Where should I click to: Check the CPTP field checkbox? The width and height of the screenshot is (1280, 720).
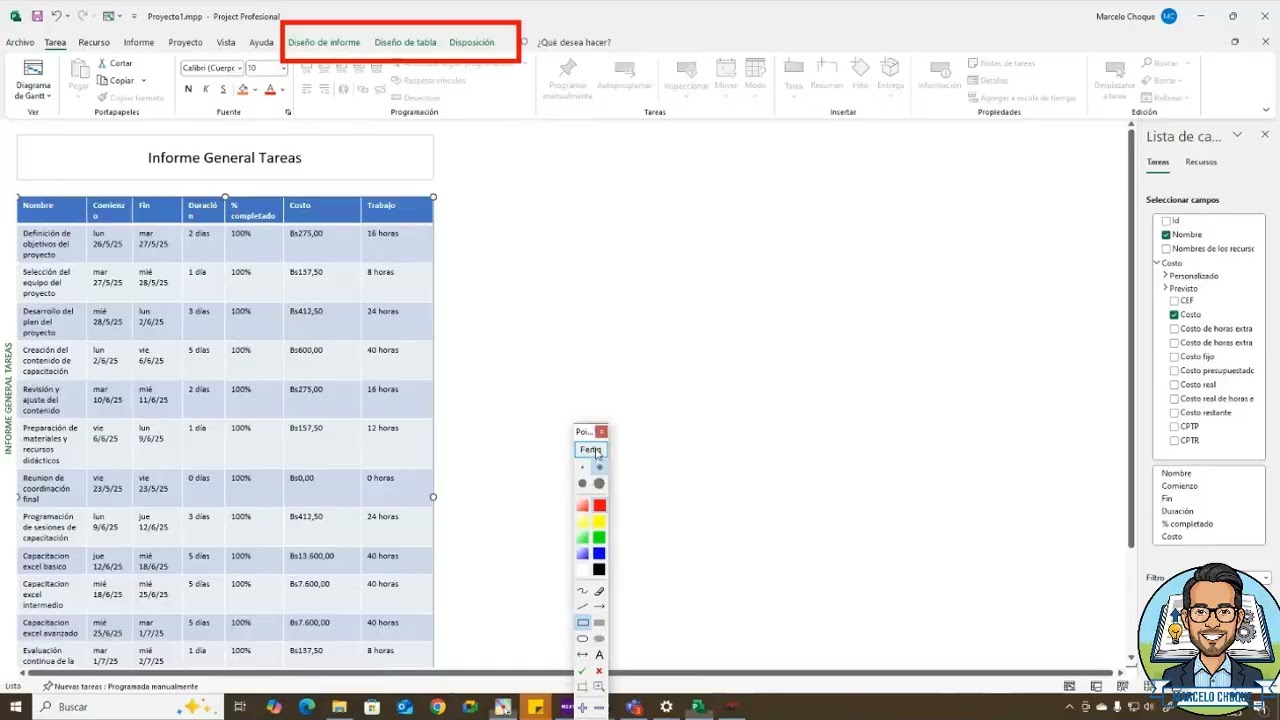[1174, 426]
